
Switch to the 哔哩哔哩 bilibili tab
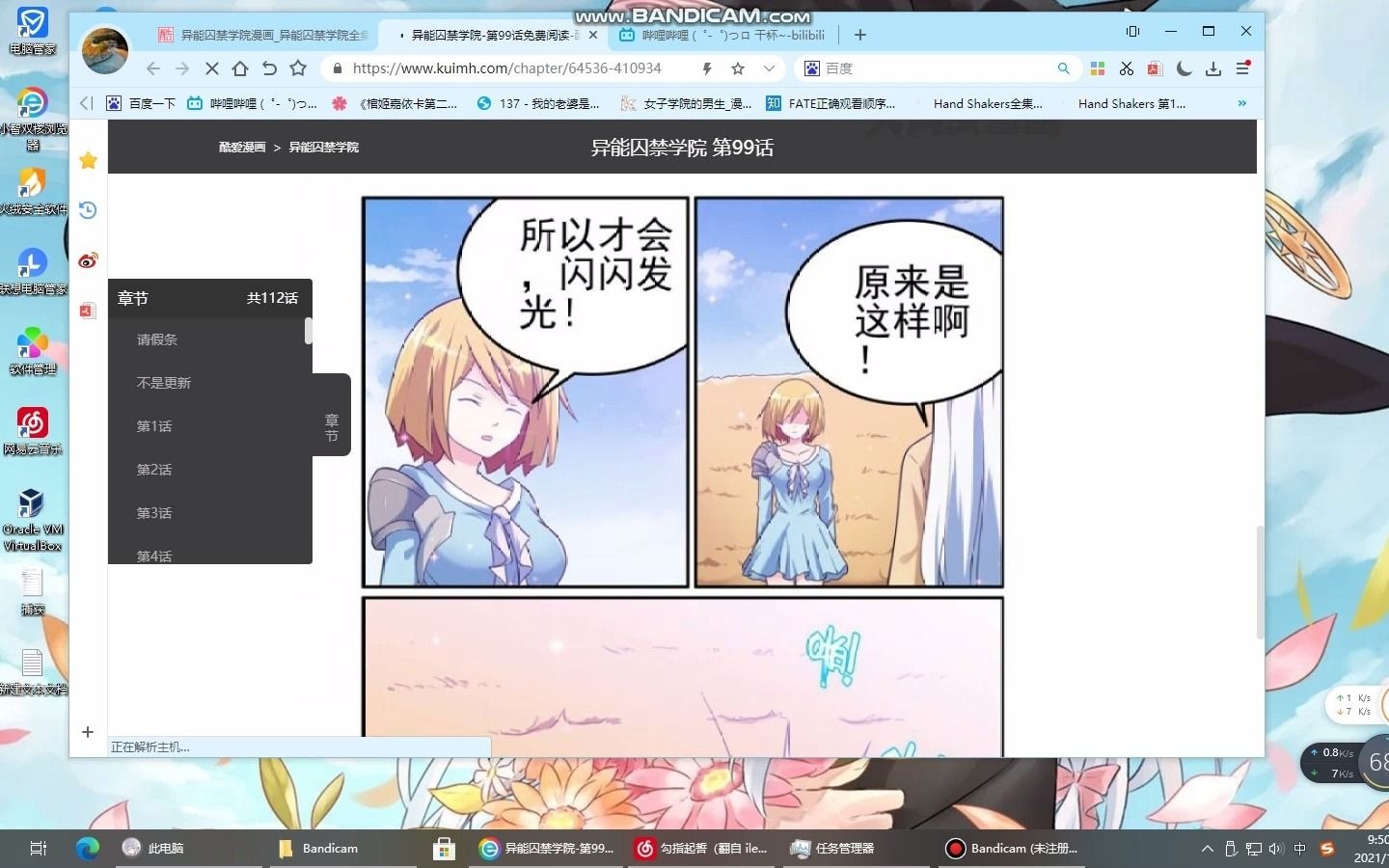[723, 35]
